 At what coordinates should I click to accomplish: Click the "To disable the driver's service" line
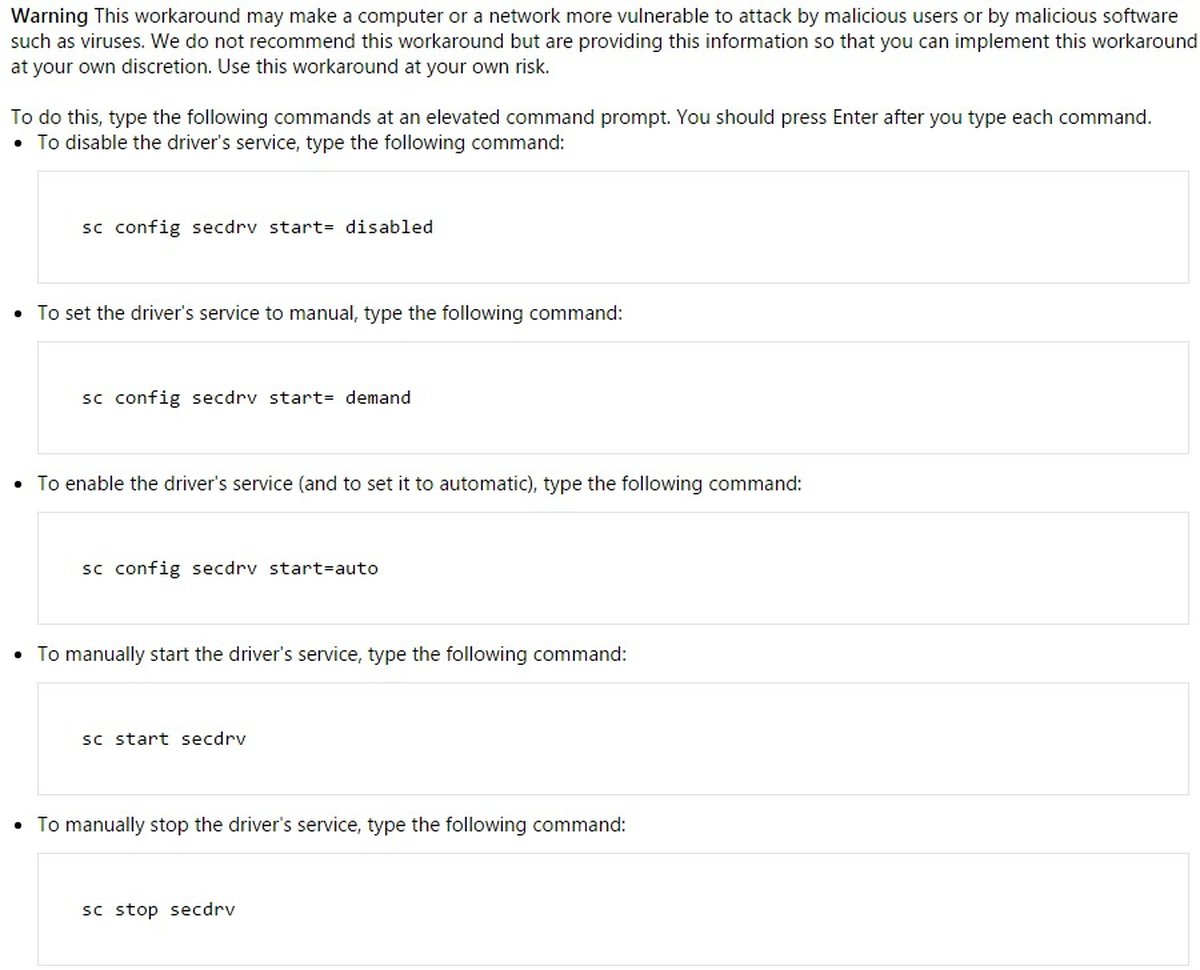click(x=301, y=143)
